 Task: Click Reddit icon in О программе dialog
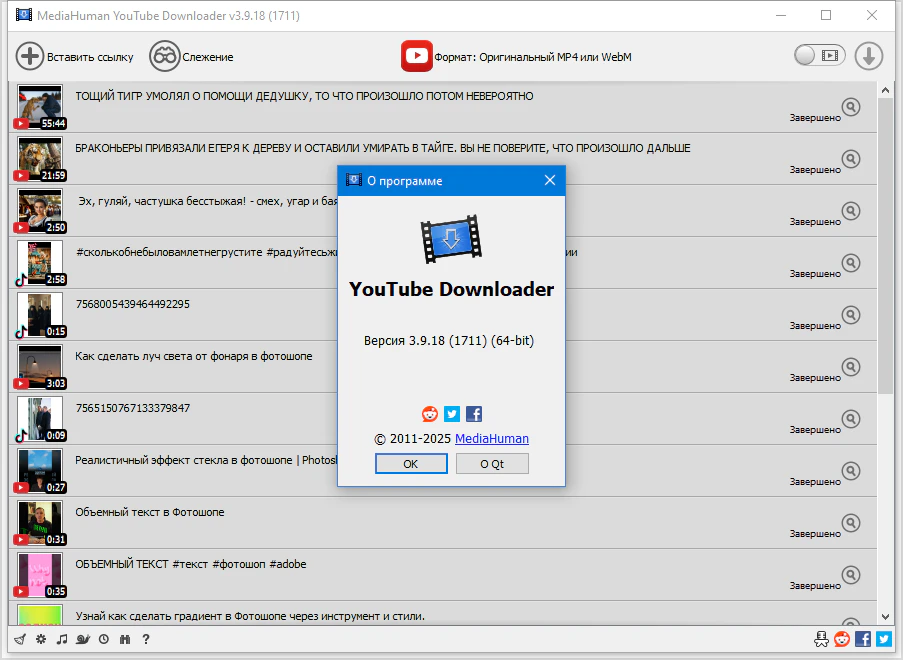[x=430, y=414]
